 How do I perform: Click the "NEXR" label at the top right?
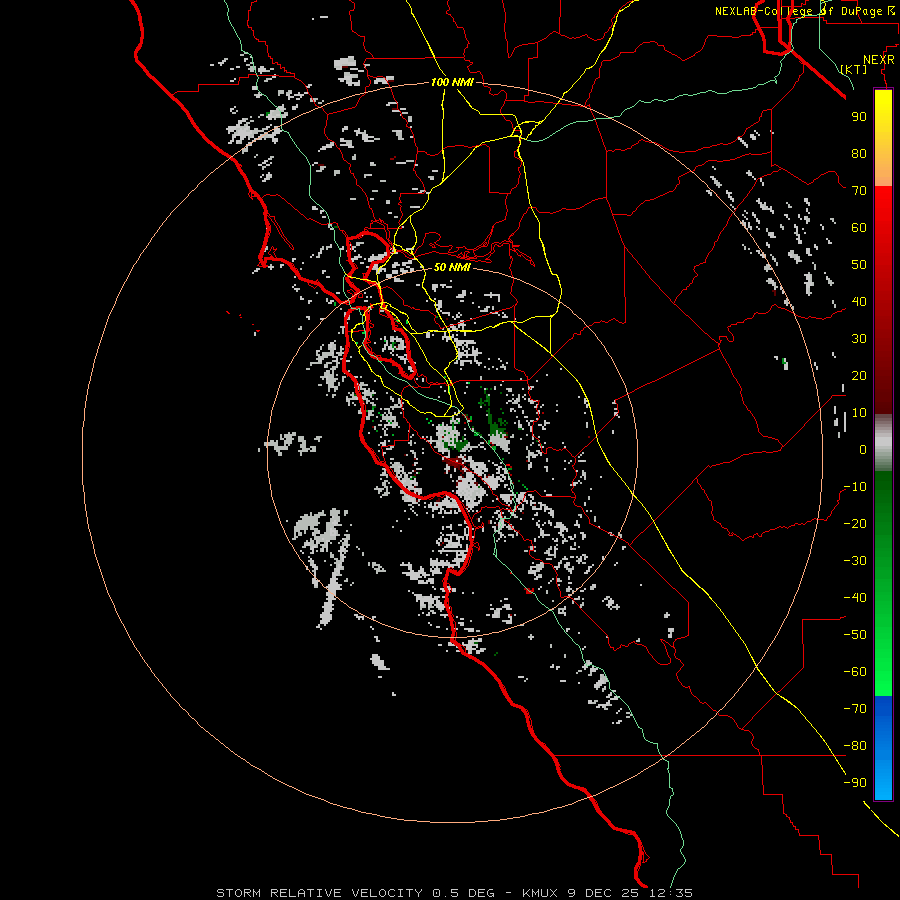(879, 60)
